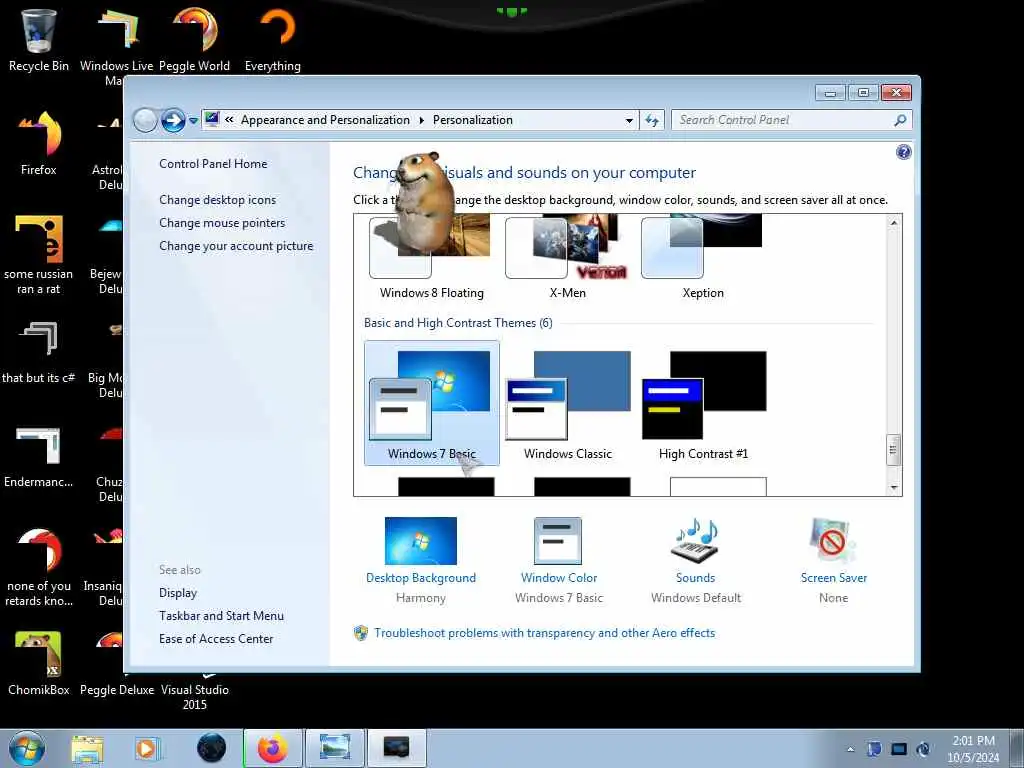This screenshot has height=768, width=1024.
Task: Expand the breadcrumb arrow after Appearance and Personalization
Action: 421,120
